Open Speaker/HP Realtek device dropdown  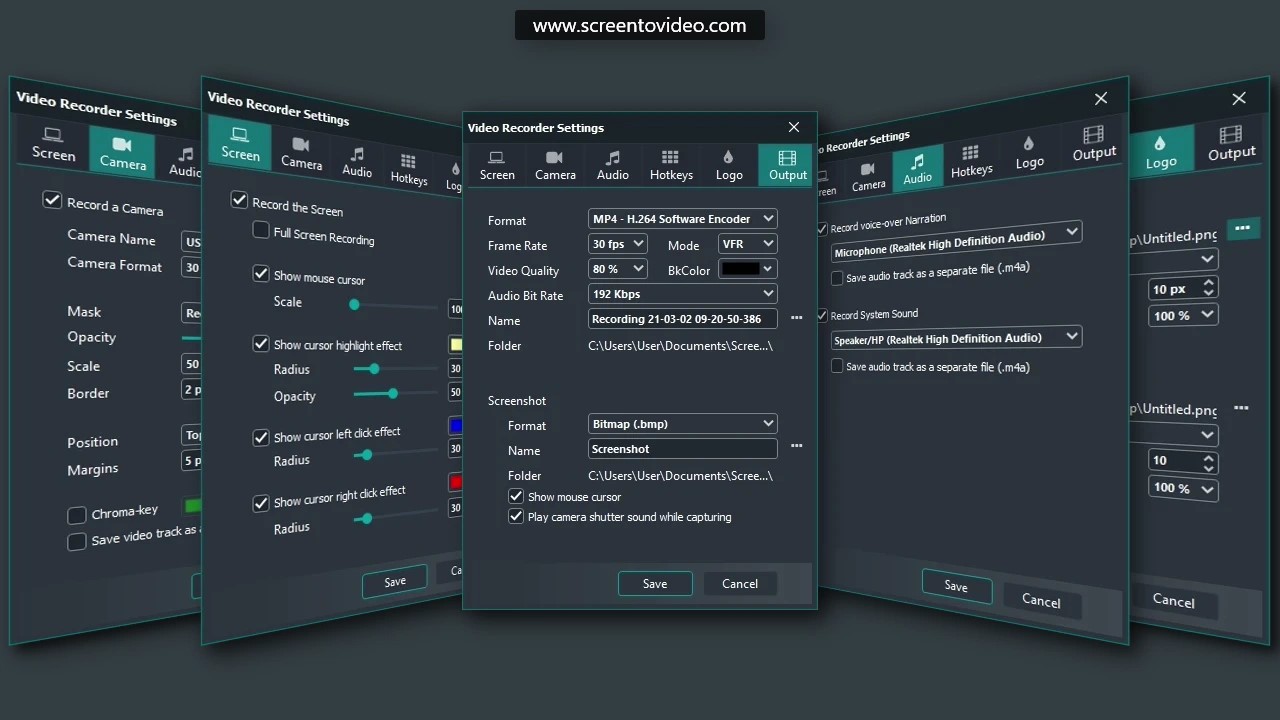pos(955,338)
